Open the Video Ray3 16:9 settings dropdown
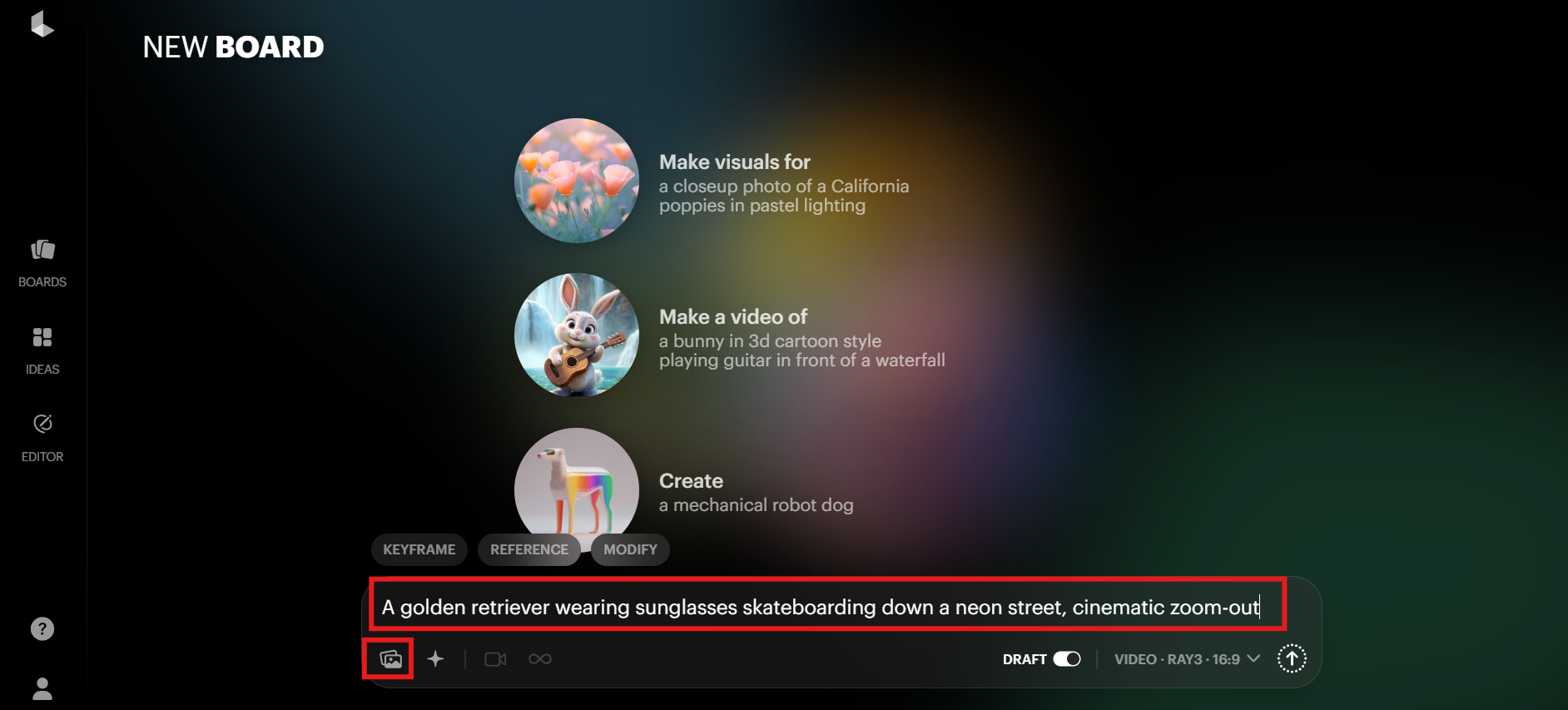1568x710 pixels. click(1187, 659)
